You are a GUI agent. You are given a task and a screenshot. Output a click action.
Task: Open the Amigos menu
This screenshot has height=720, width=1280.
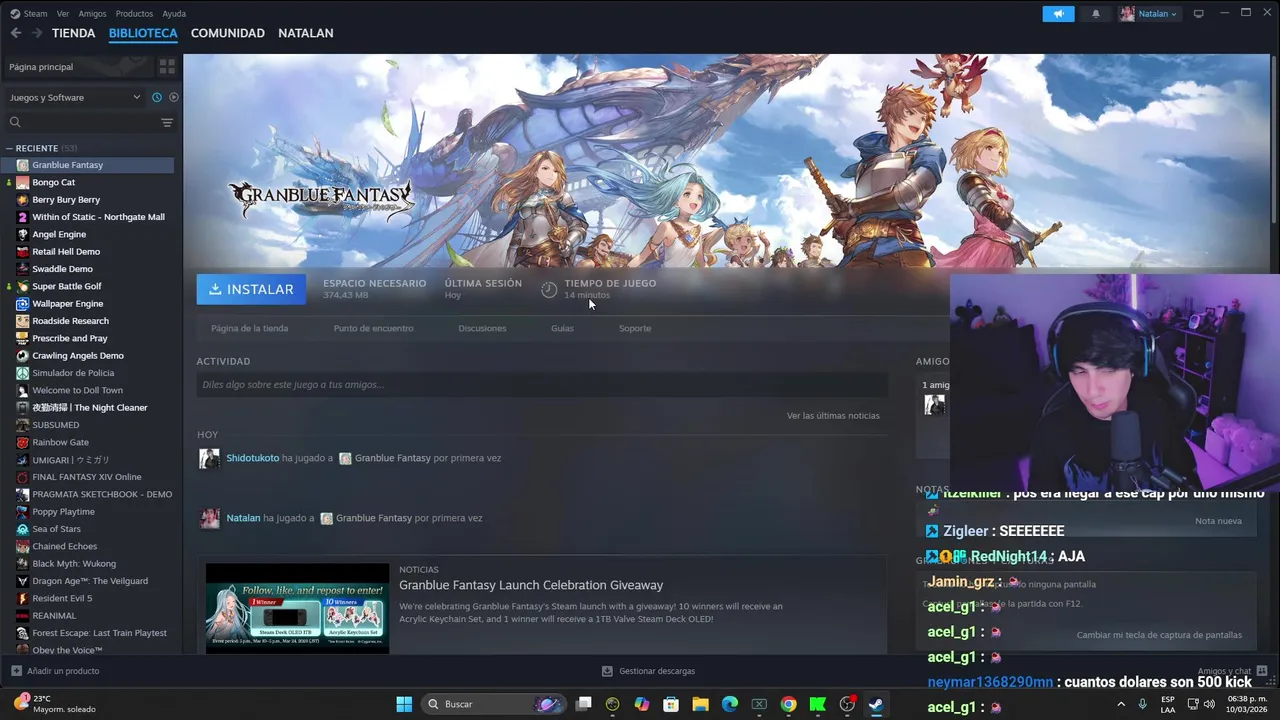point(92,14)
